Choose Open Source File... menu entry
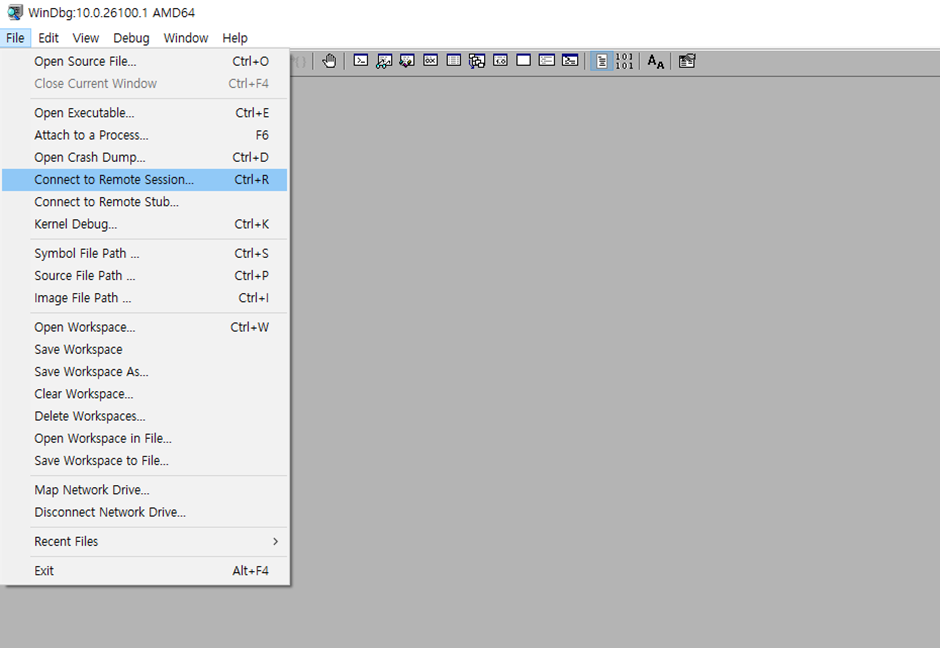The image size is (940, 648). pos(144,61)
